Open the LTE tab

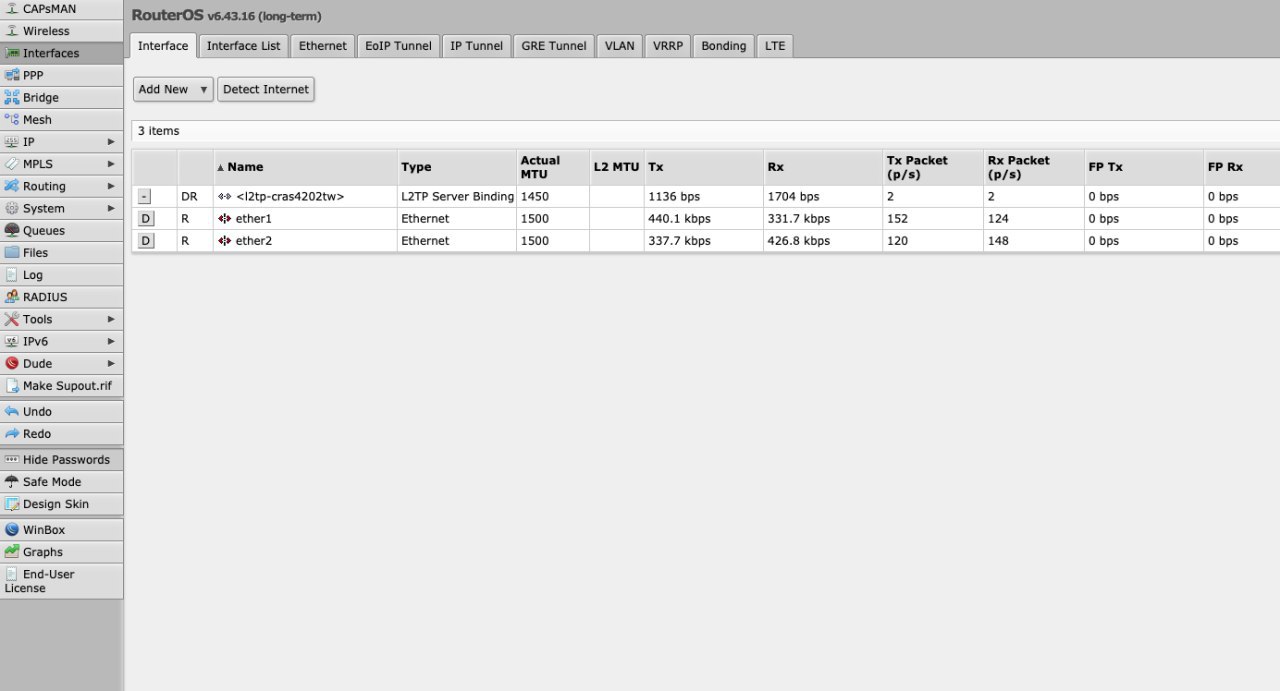tap(775, 46)
